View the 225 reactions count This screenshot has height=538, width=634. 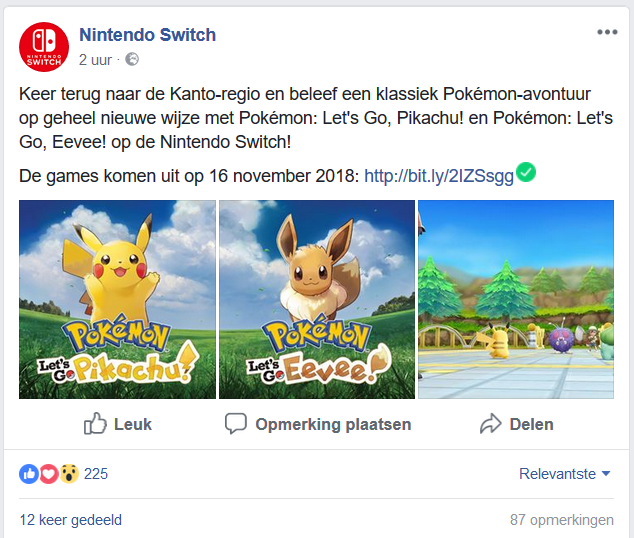coord(96,474)
